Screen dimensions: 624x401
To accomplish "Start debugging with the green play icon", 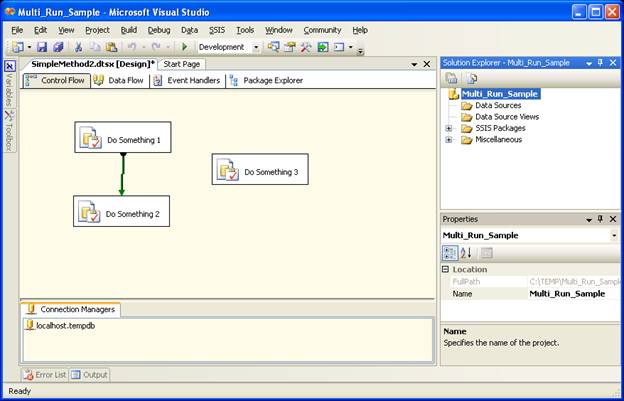I will (x=184, y=47).
